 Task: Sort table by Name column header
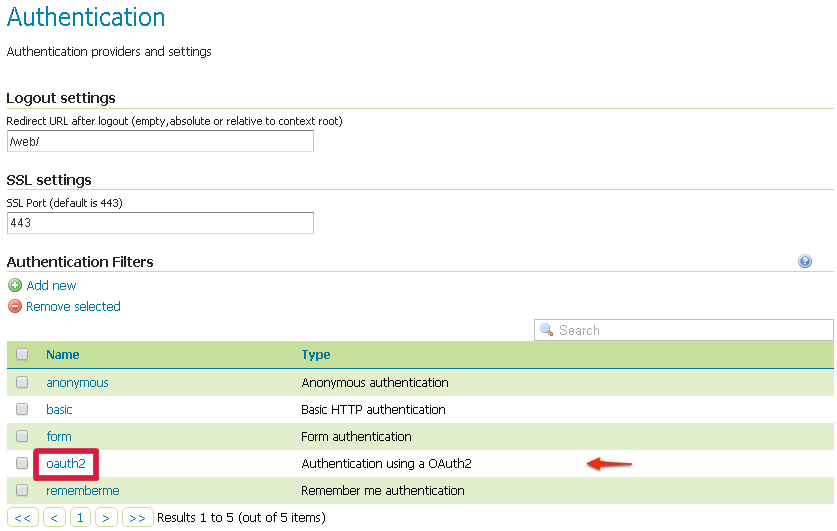(x=62, y=354)
